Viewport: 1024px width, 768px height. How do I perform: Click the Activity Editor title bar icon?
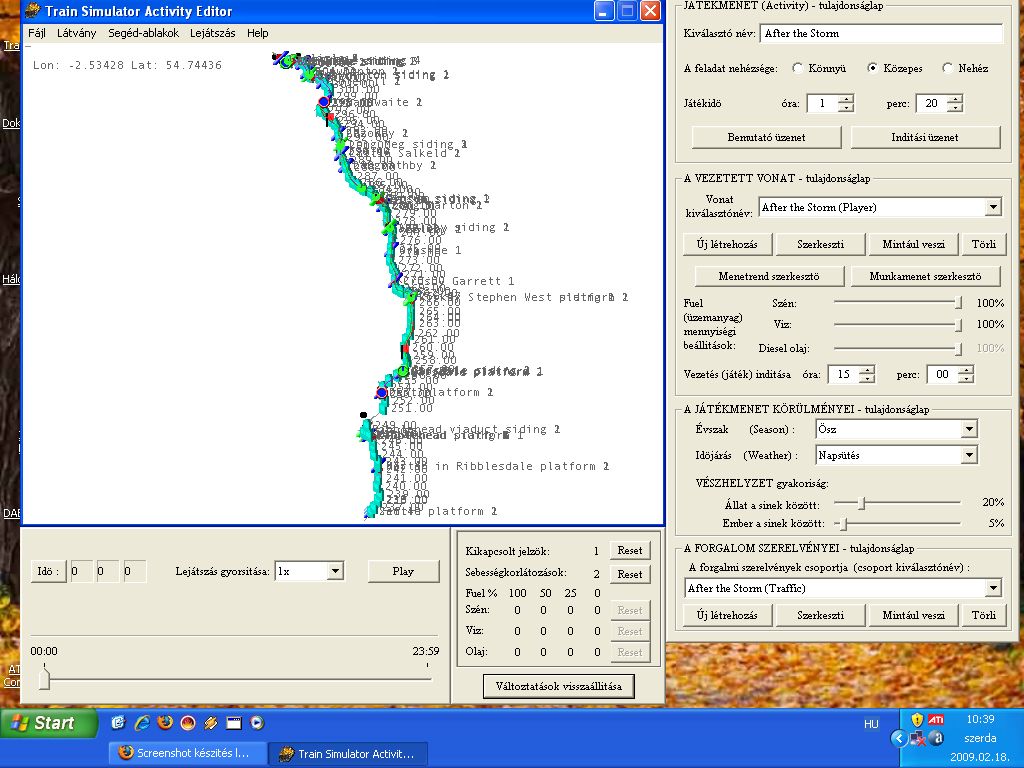coord(33,11)
